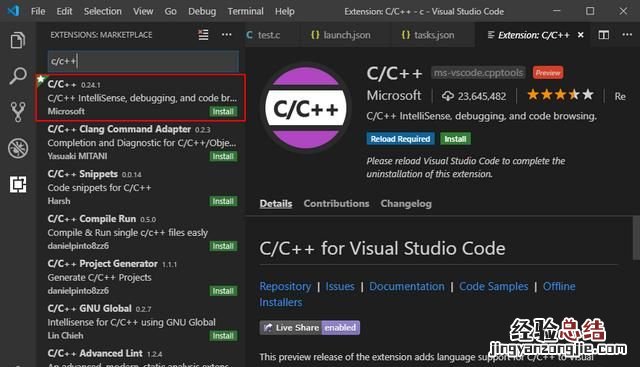Install the C/C++ Project Generator extension
Screen dimensions: 640x367
[x=223, y=291]
